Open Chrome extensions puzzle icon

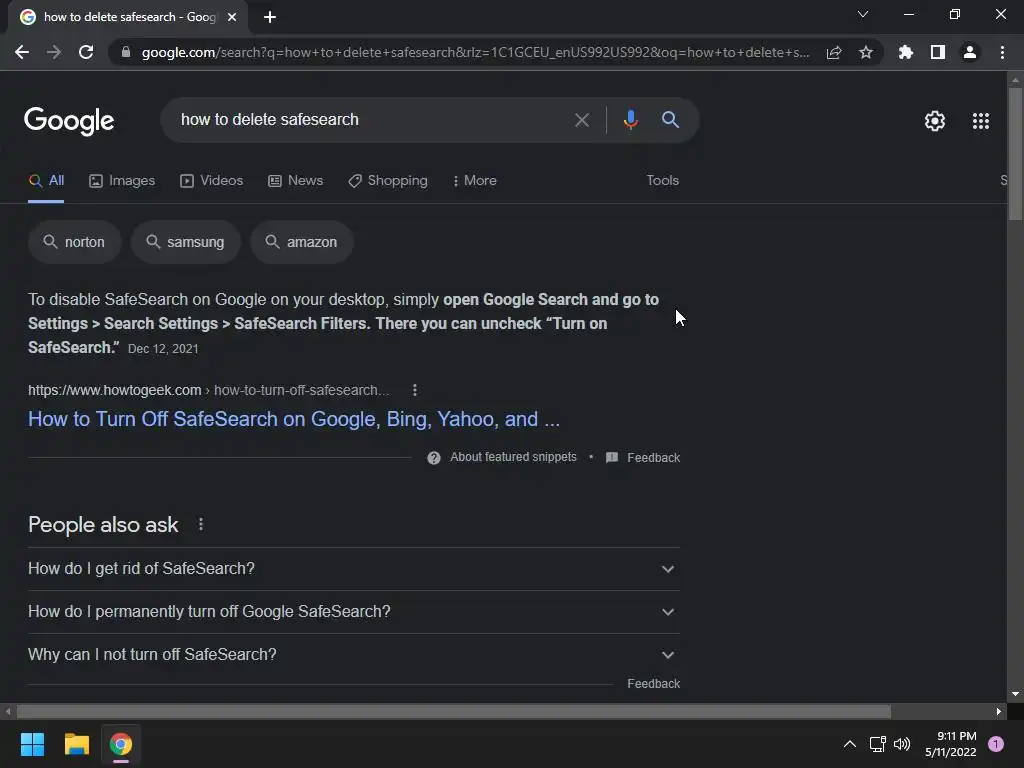(906, 52)
